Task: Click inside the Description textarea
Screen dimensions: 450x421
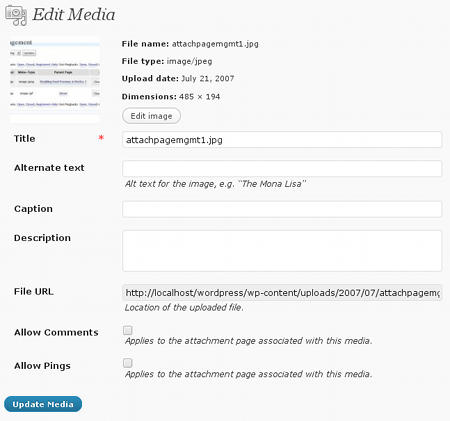Action: point(282,251)
